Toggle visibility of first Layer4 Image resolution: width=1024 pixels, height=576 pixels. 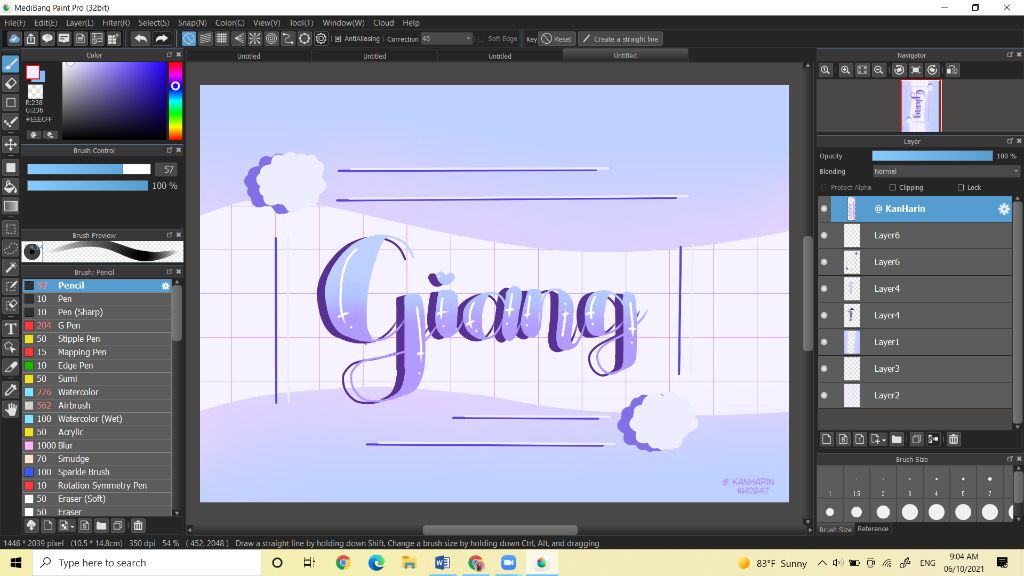(824, 289)
